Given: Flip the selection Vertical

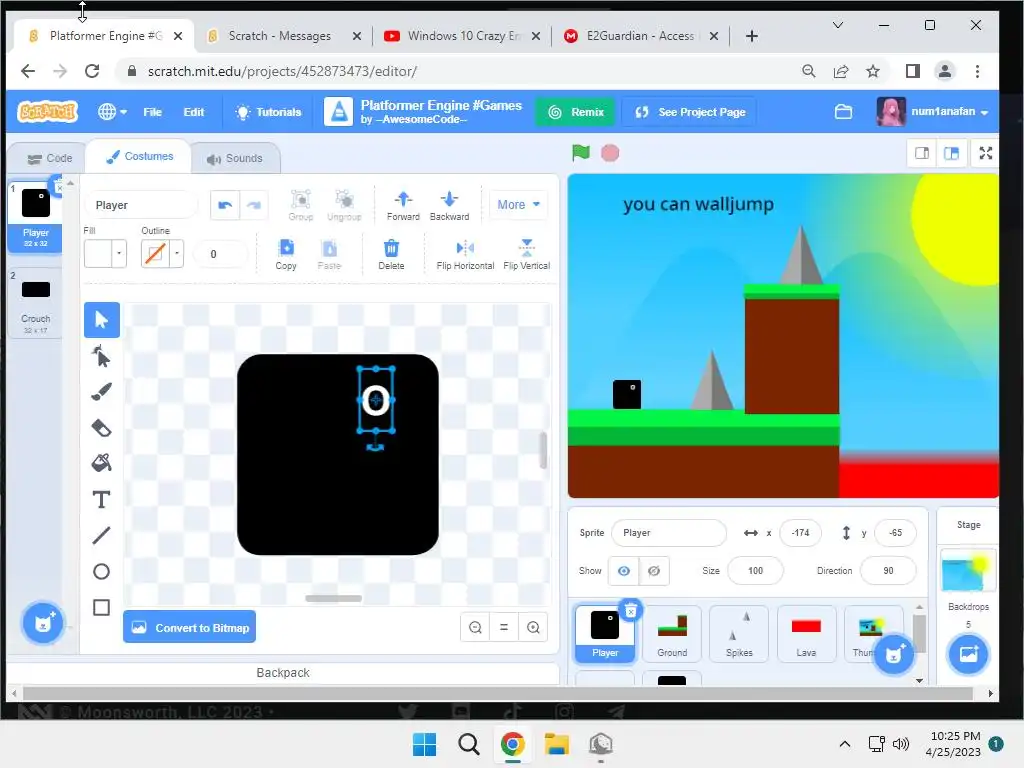Looking at the screenshot, I should [x=526, y=254].
